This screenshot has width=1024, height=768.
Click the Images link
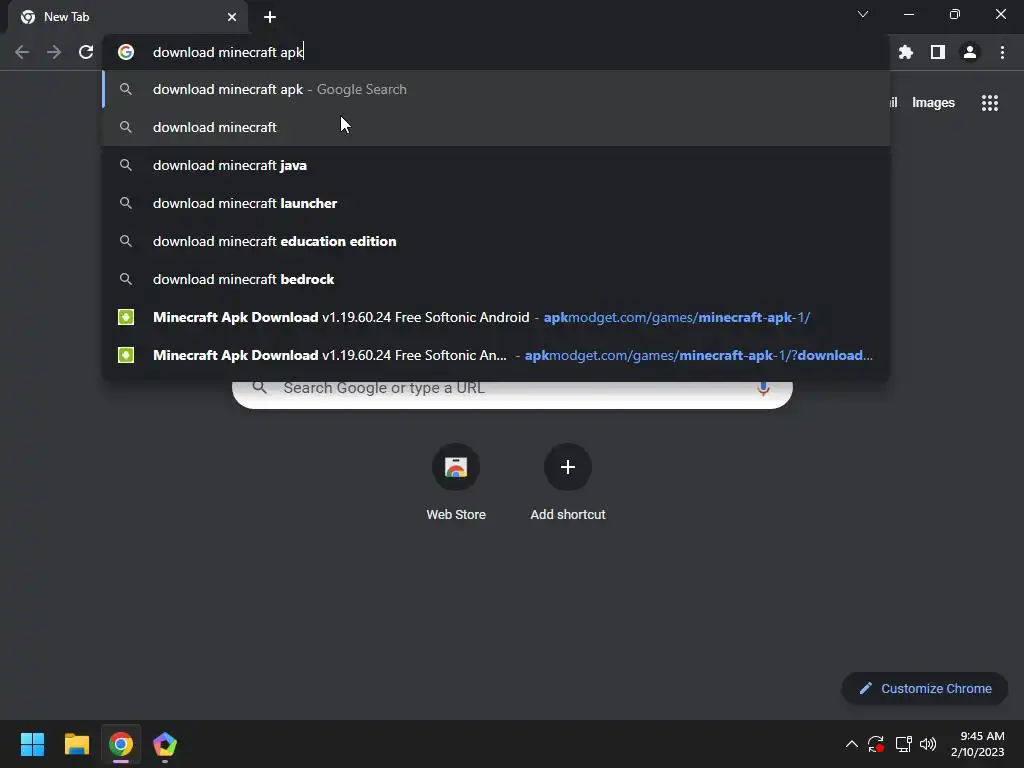click(933, 103)
